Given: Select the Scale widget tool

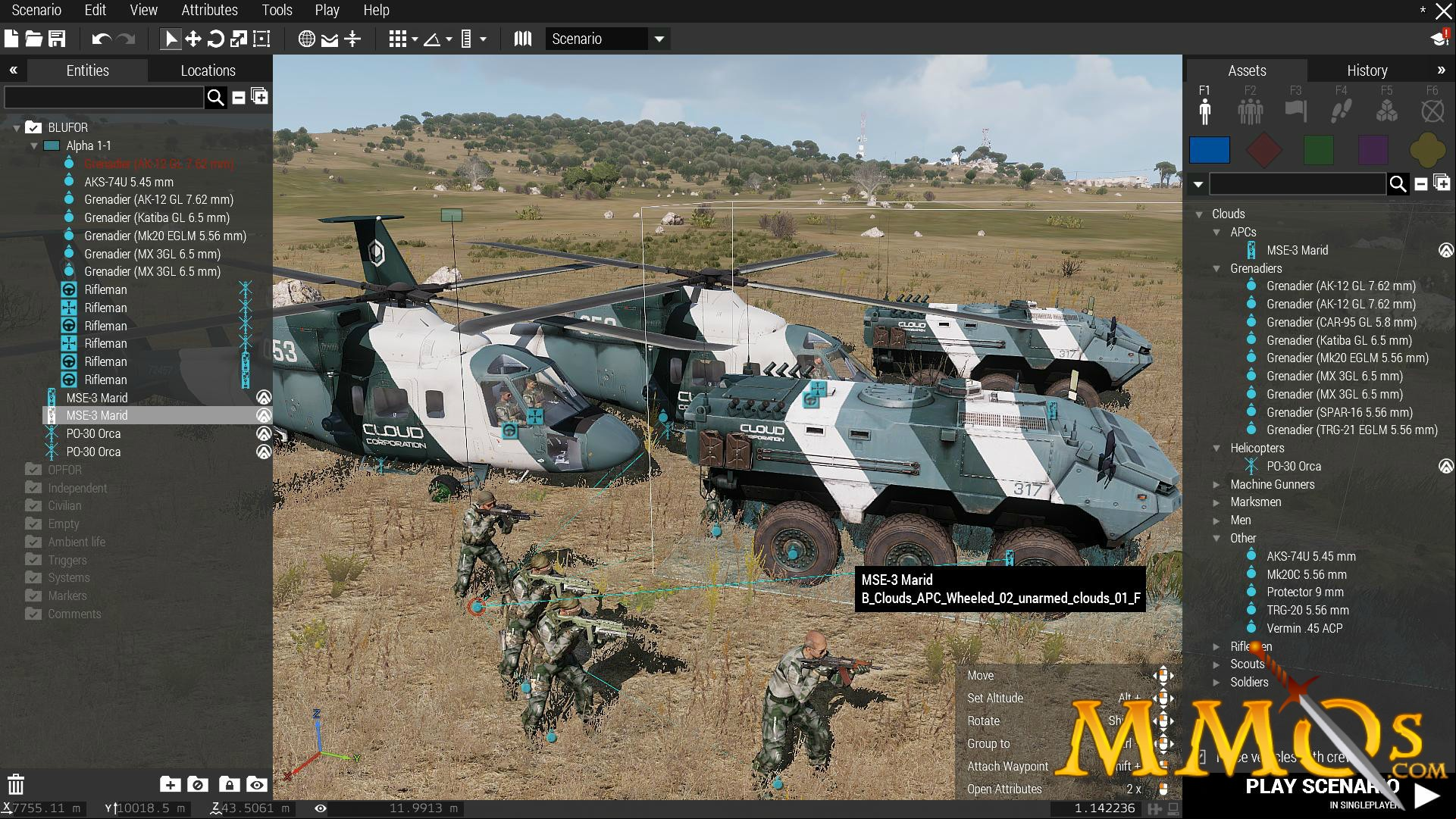Looking at the screenshot, I should [x=239, y=39].
